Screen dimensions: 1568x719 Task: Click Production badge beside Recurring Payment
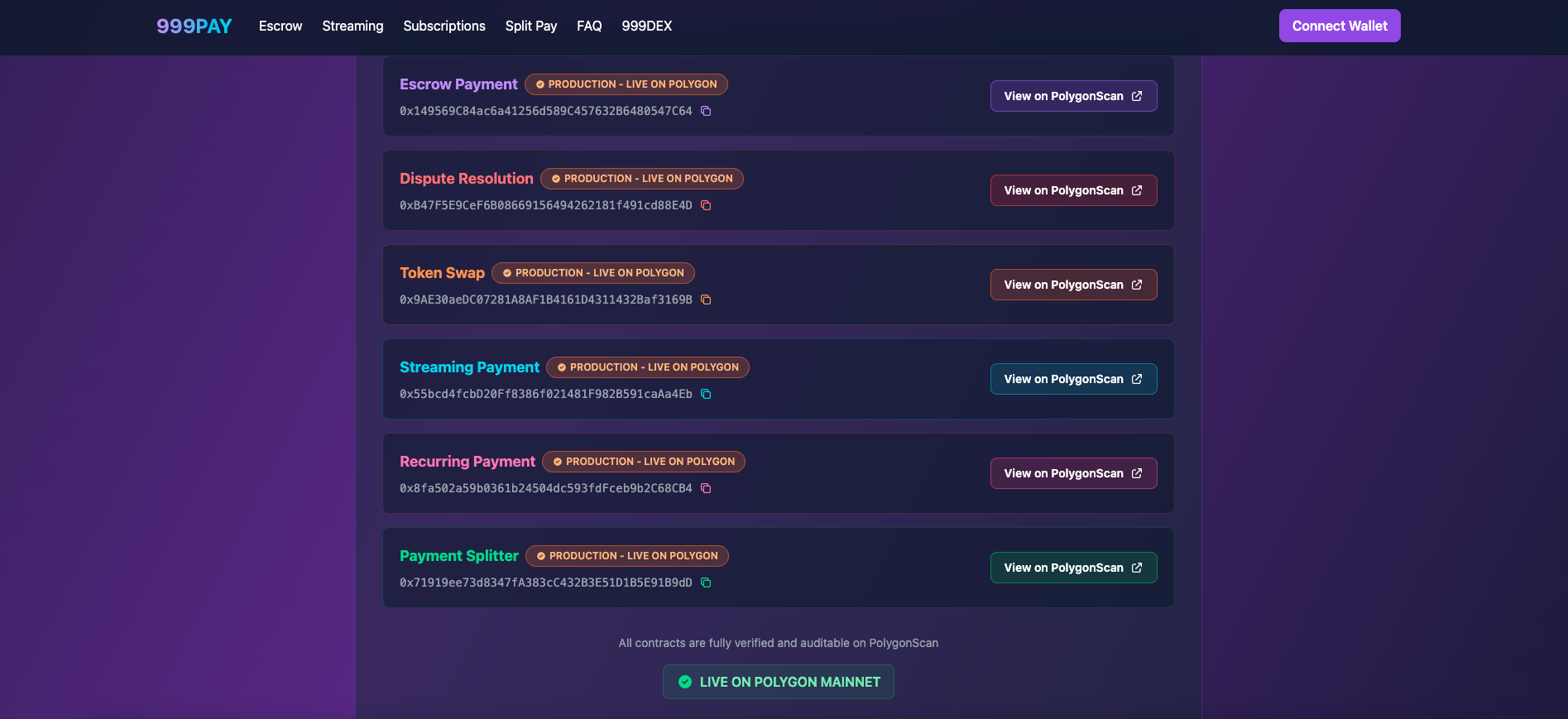click(644, 462)
